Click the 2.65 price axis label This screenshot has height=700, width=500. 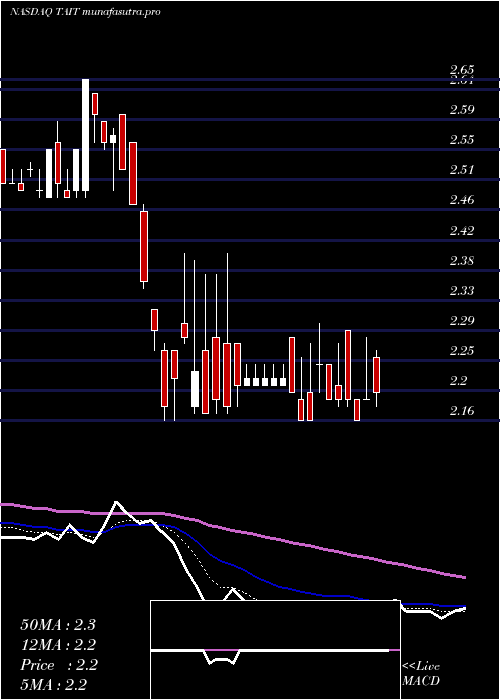(x=462, y=70)
